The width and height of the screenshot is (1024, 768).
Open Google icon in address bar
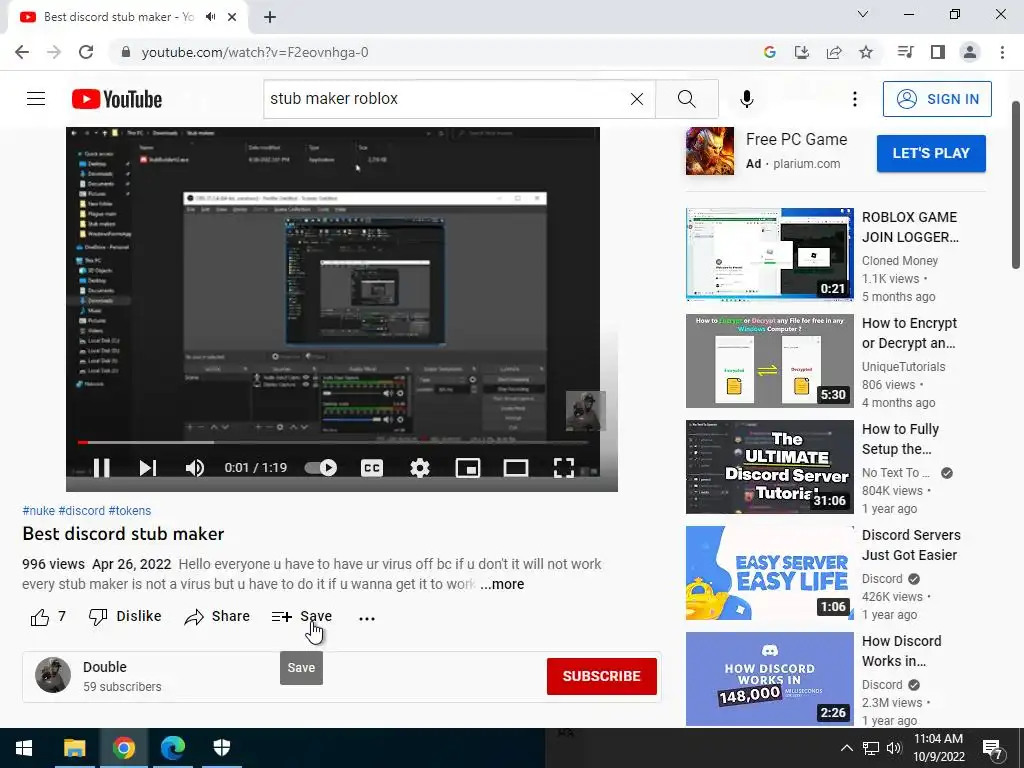pos(769,52)
